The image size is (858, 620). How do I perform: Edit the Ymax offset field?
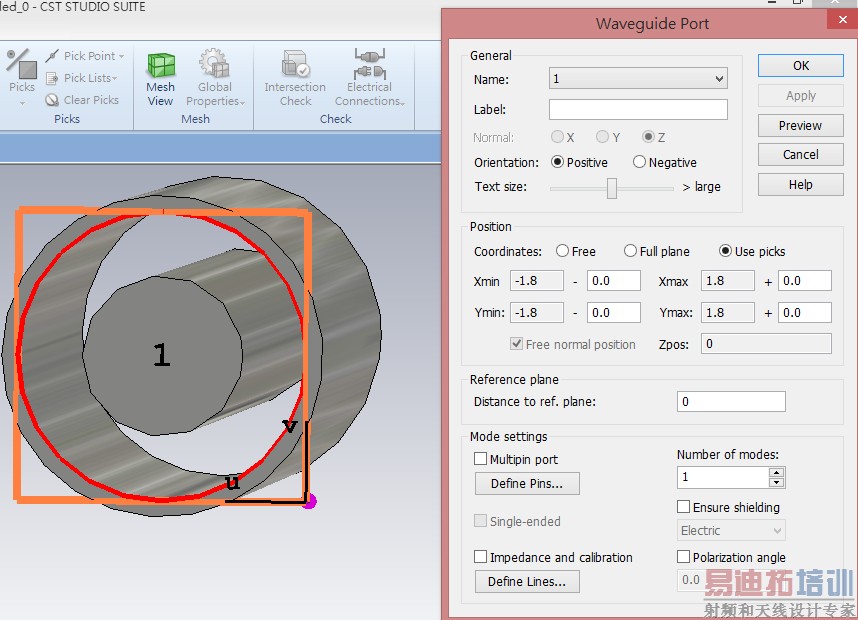805,312
